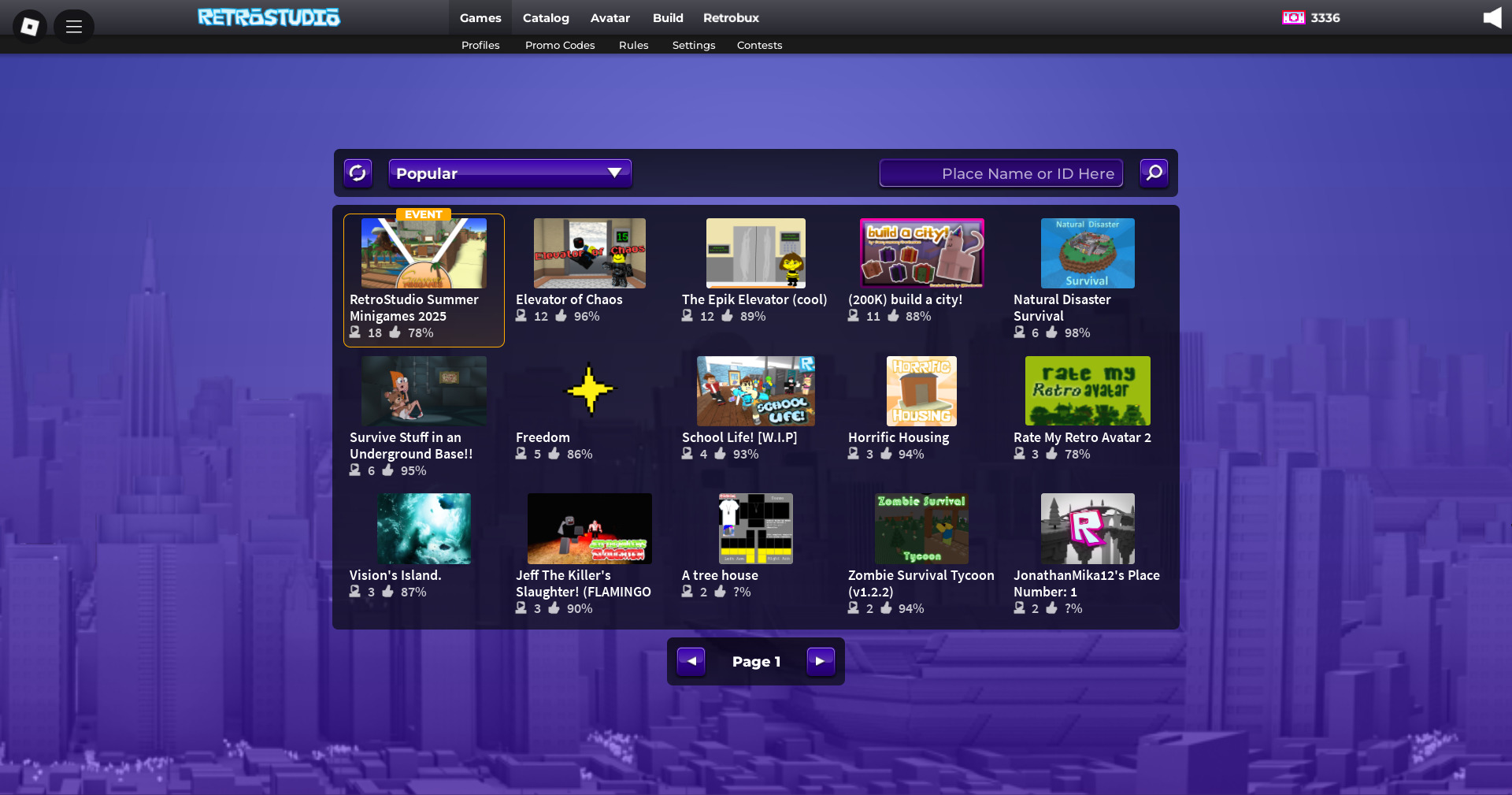Click the (200K) build a city! title
Image resolution: width=1512 pixels, height=795 pixels.
[906, 299]
